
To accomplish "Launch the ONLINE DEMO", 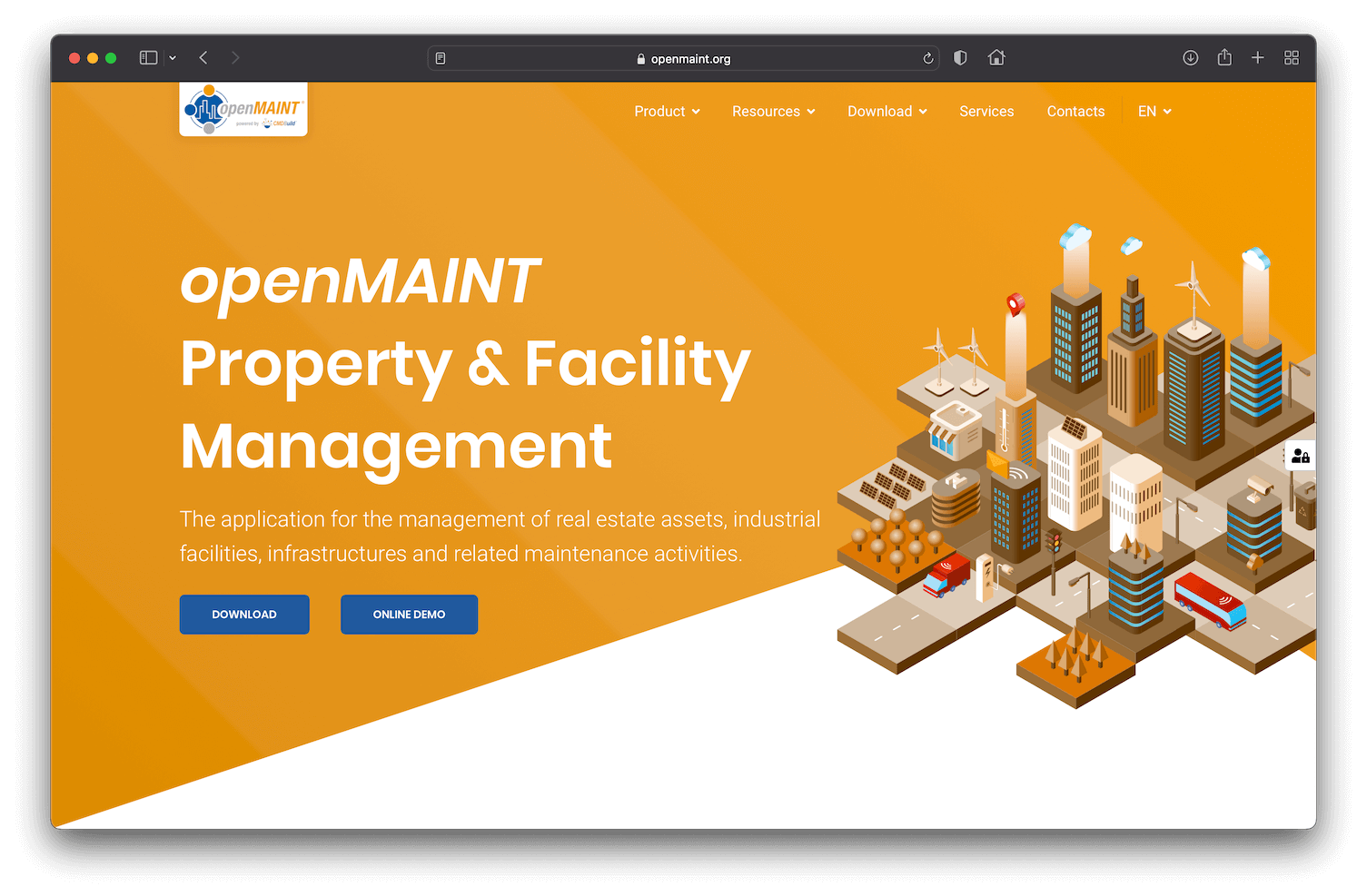I will point(409,615).
